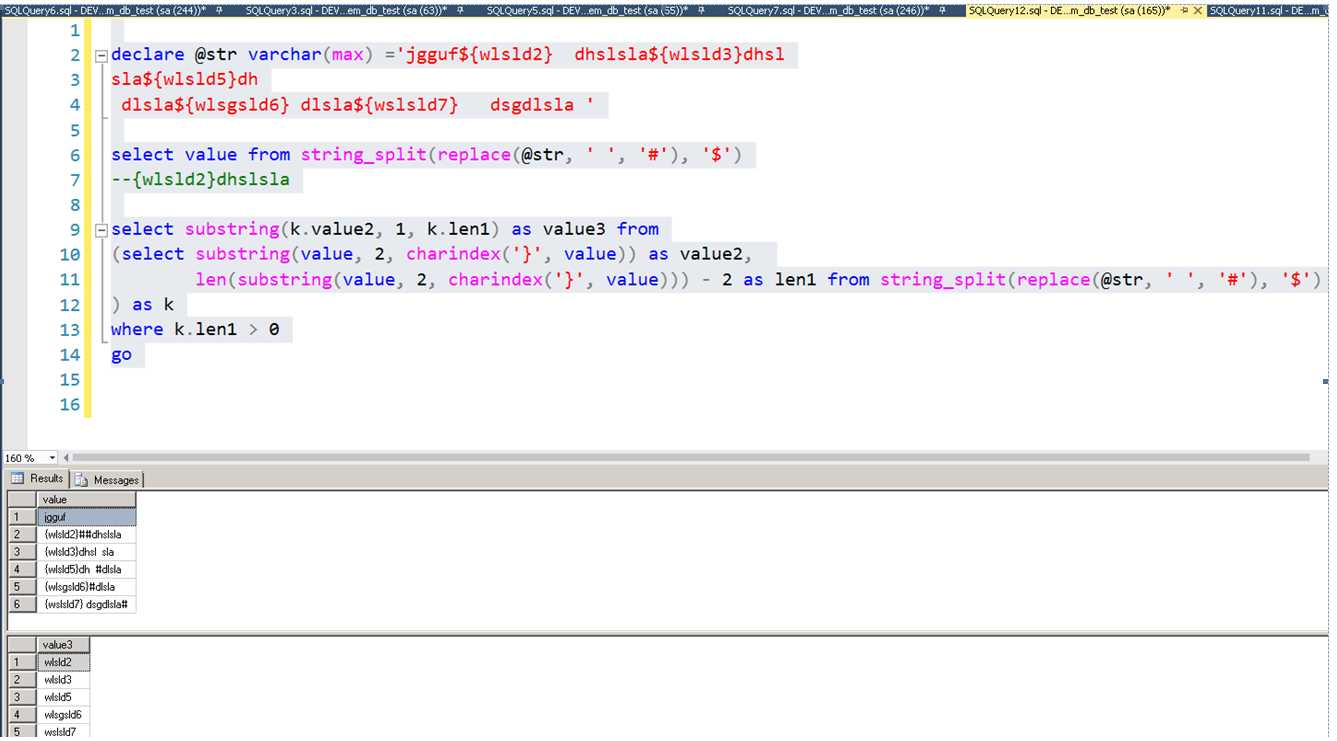Click the Messages page icon
The height and width of the screenshot is (741, 1337).
[81, 480]
